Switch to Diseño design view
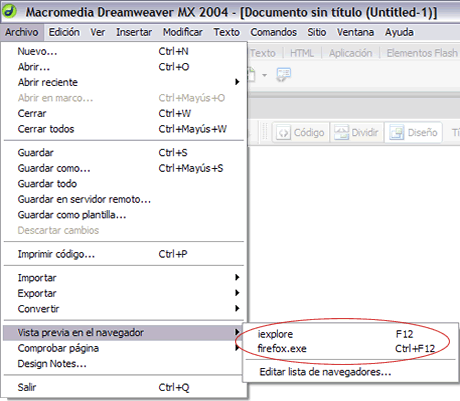 414,133
